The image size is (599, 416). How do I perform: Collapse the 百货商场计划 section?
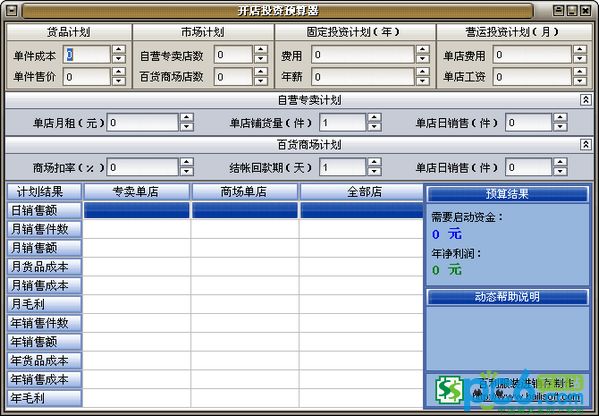pyautogui.click(x=586, y=144)
